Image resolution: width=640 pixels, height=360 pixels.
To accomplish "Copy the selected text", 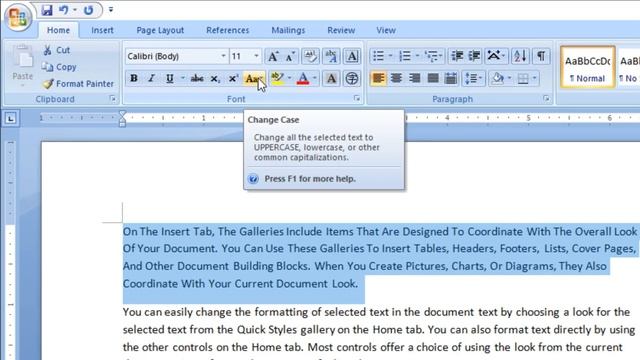I will (60, 67).
